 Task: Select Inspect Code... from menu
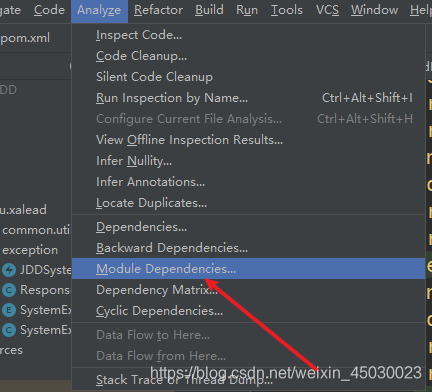pyautogui.click(x=248, y=35)
